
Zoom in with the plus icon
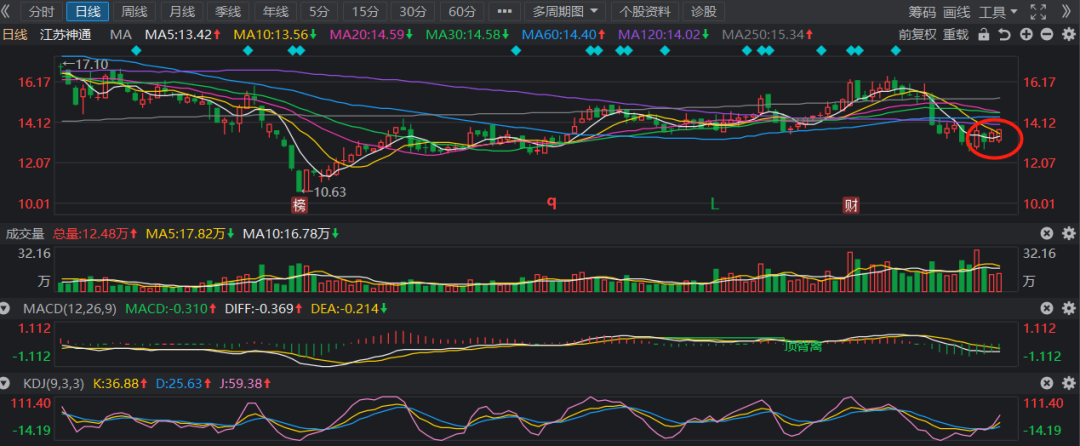tap(1025, 34)
